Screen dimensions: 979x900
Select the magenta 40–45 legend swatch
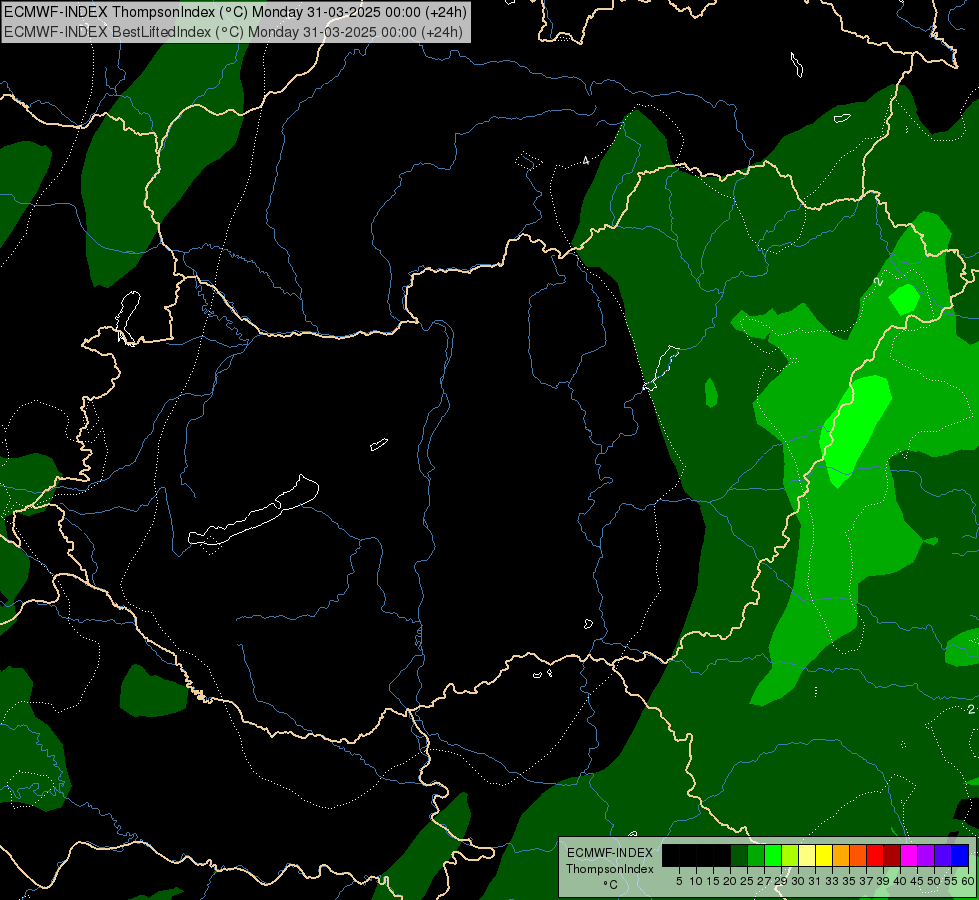909,855
